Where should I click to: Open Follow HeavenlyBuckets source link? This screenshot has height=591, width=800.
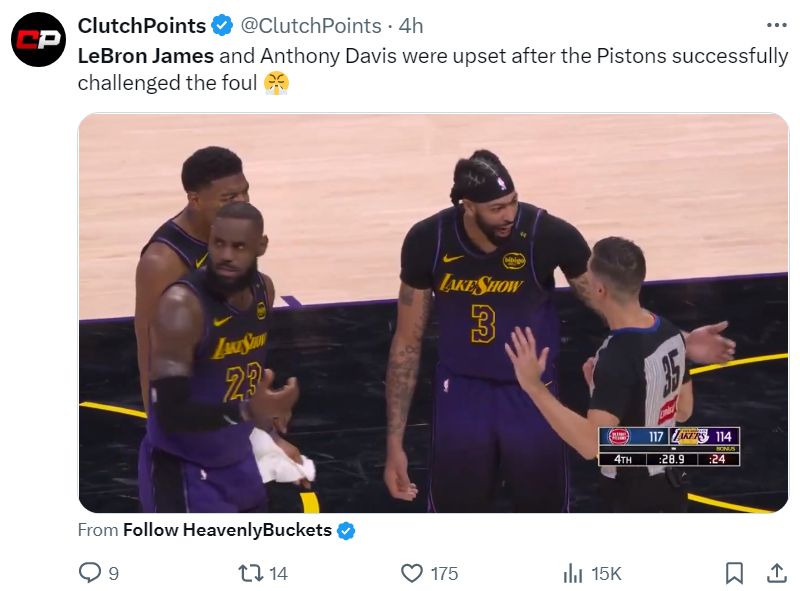(227, 530)
